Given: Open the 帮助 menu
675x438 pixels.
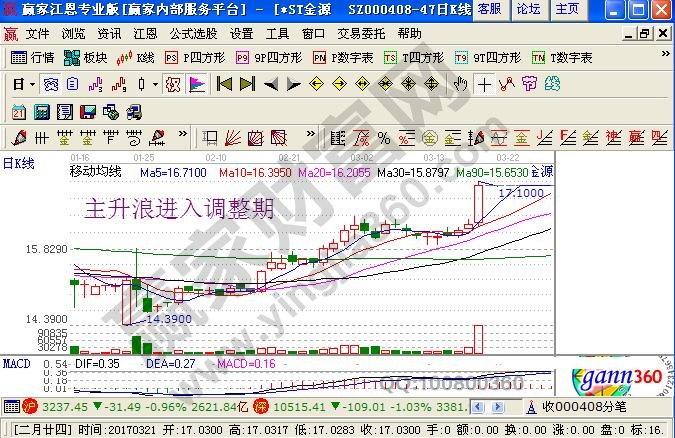Looking at the screenshot, I should 409,34.
